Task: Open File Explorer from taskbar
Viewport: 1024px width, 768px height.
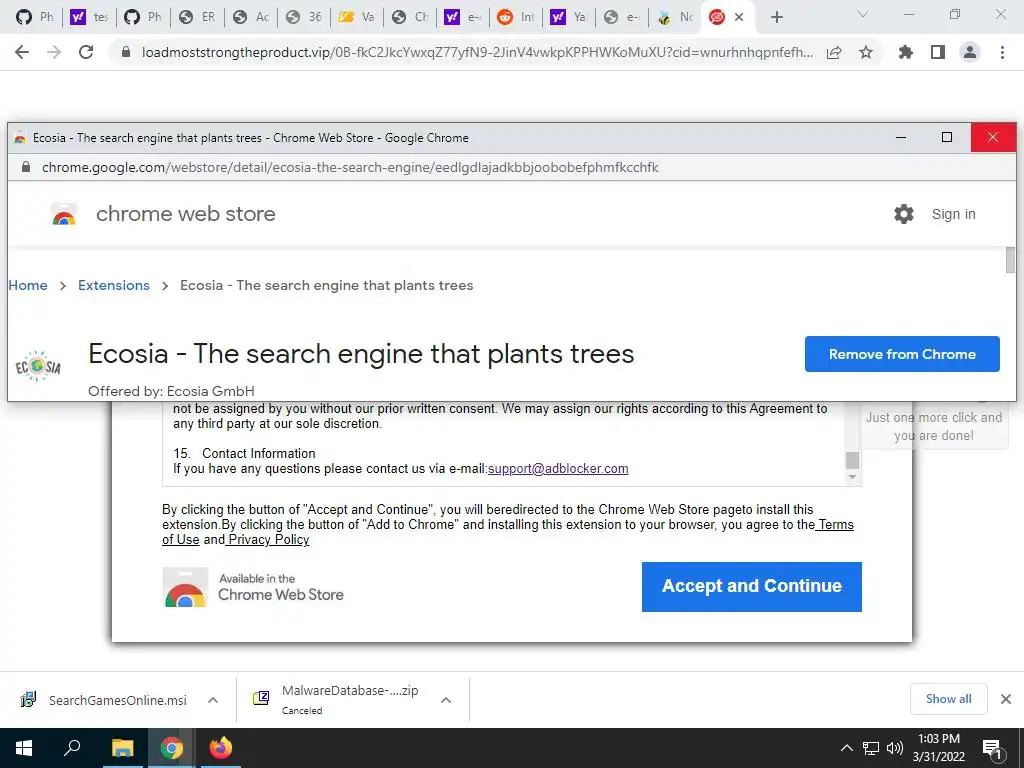Action: [x=122, y=748]
